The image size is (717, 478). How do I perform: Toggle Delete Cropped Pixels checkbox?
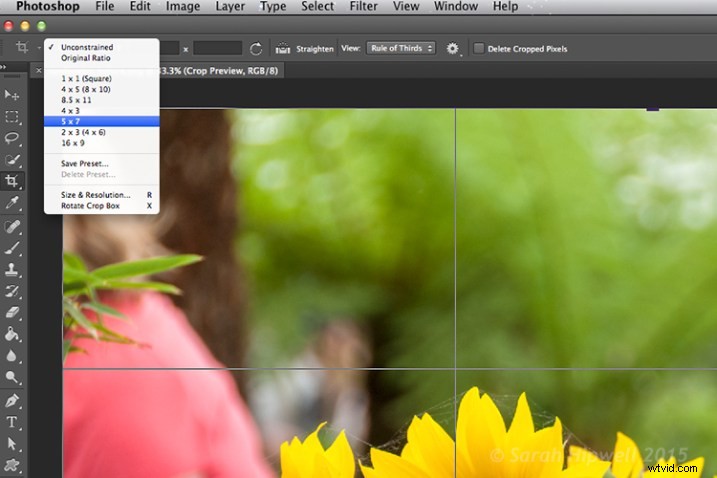(x=478, y=48)
